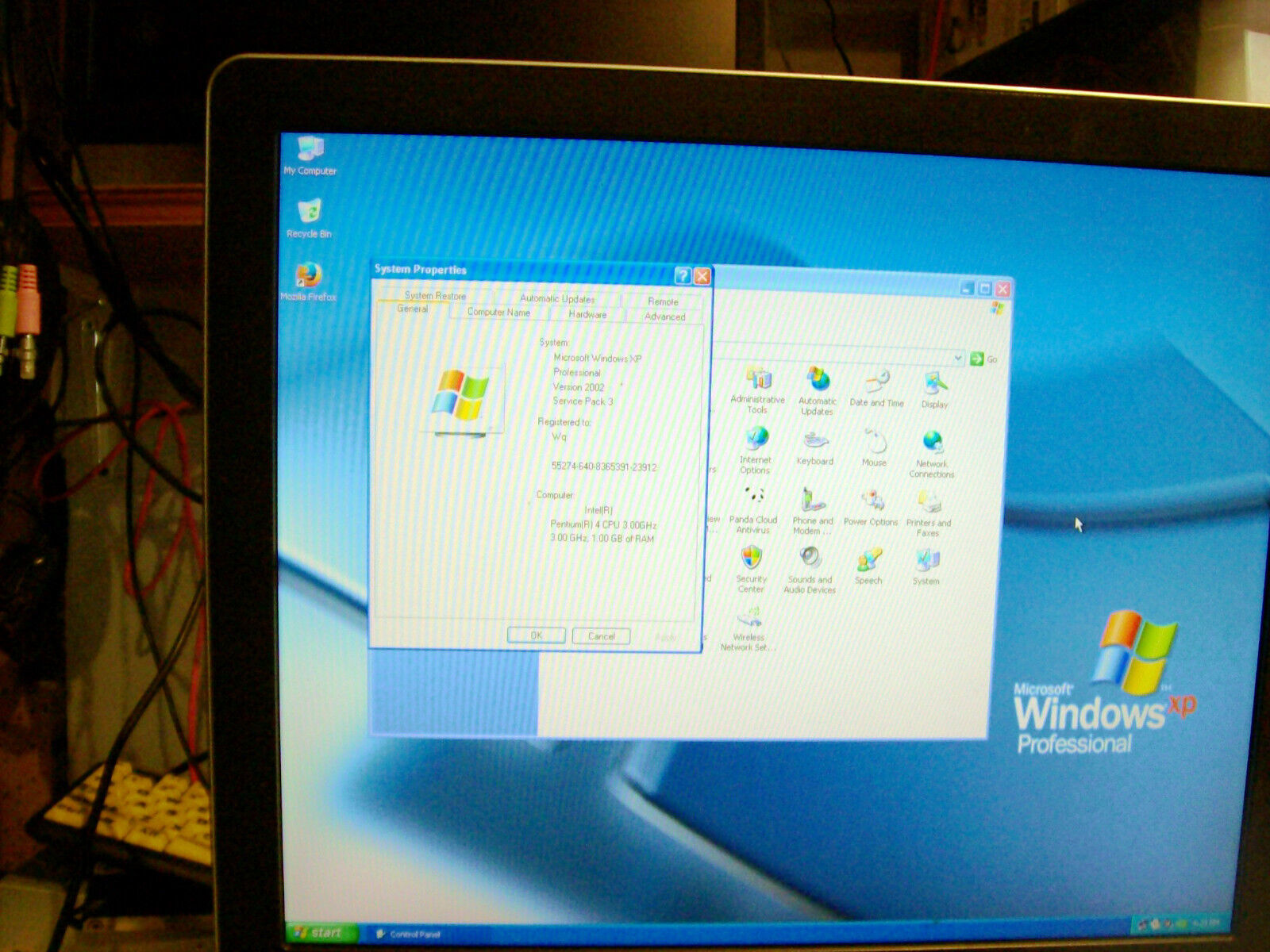Switch to the Remote tab
The width and height of the screenshot is (1270, 952).
tap(663, 301)
